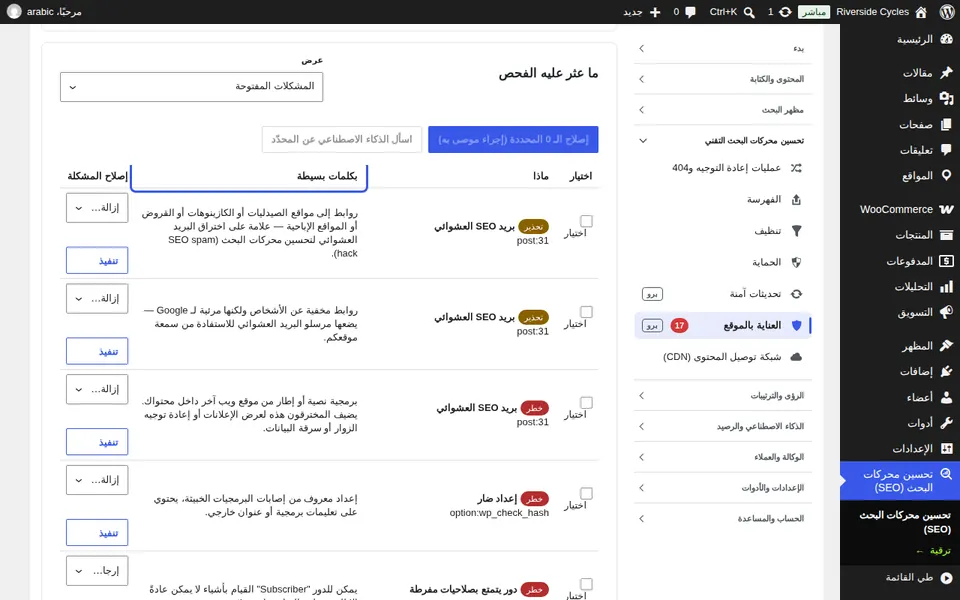
Task: Check the row about روابط مخفية عن الأشخاص
Action: click(x=587, y=312)
